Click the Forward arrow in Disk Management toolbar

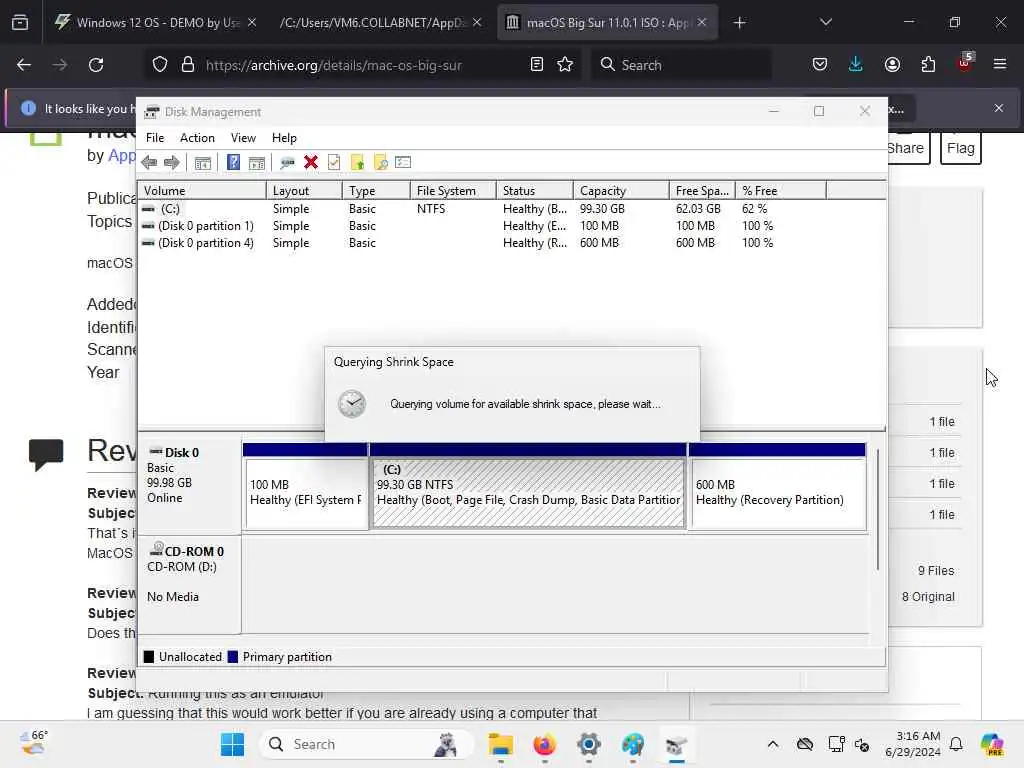click(x=172, y=163)
